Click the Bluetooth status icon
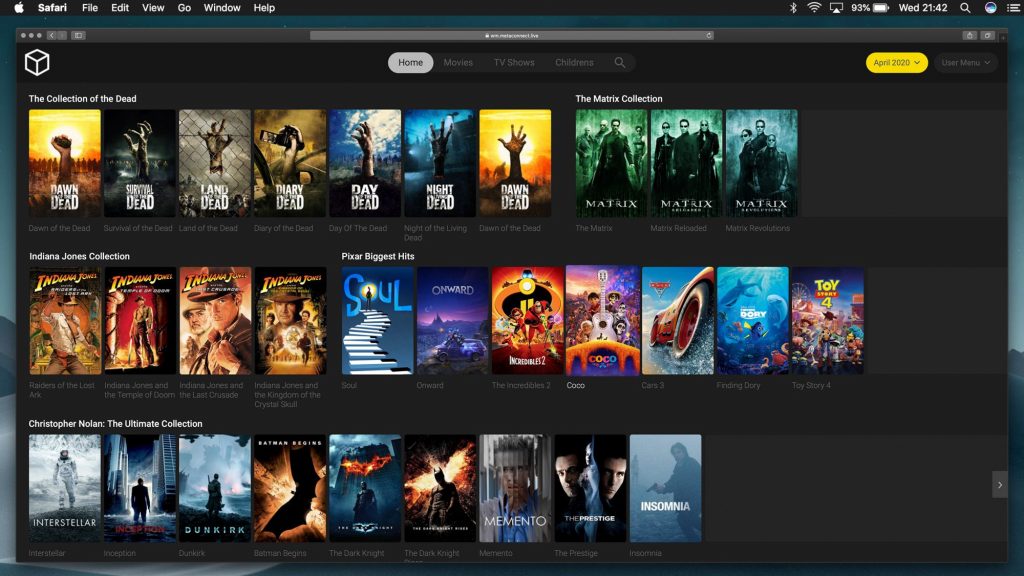This screenshot has width=1024, height=576. click(793, 8)
